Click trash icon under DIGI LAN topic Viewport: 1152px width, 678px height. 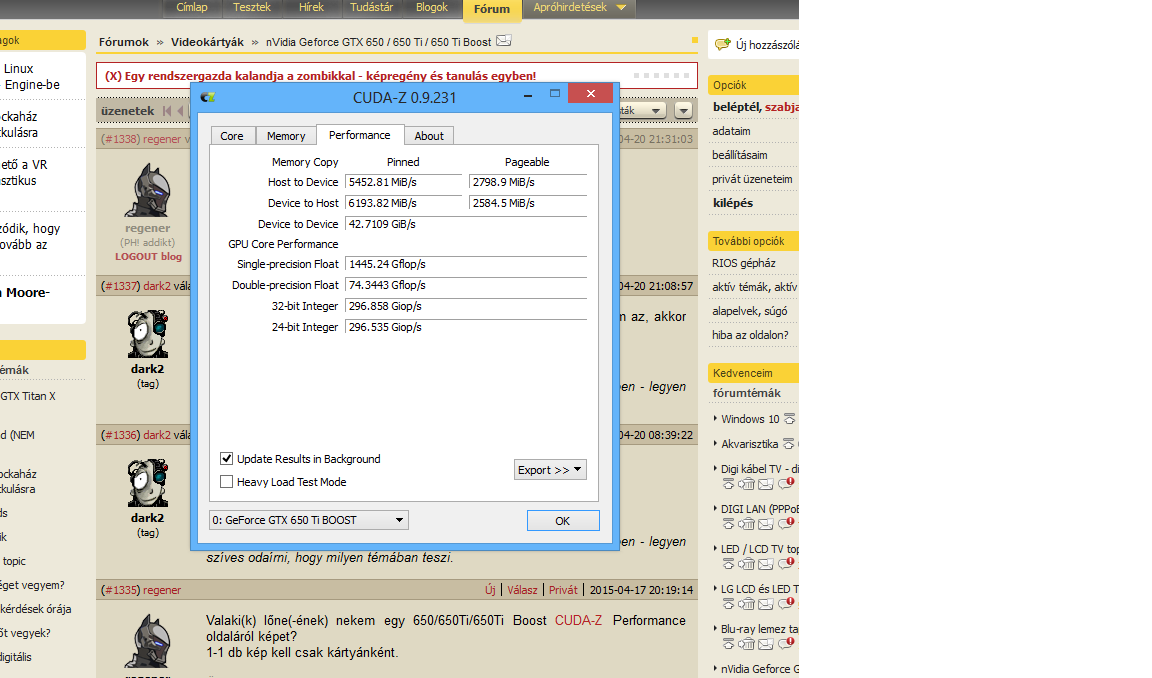pos(746,524)
